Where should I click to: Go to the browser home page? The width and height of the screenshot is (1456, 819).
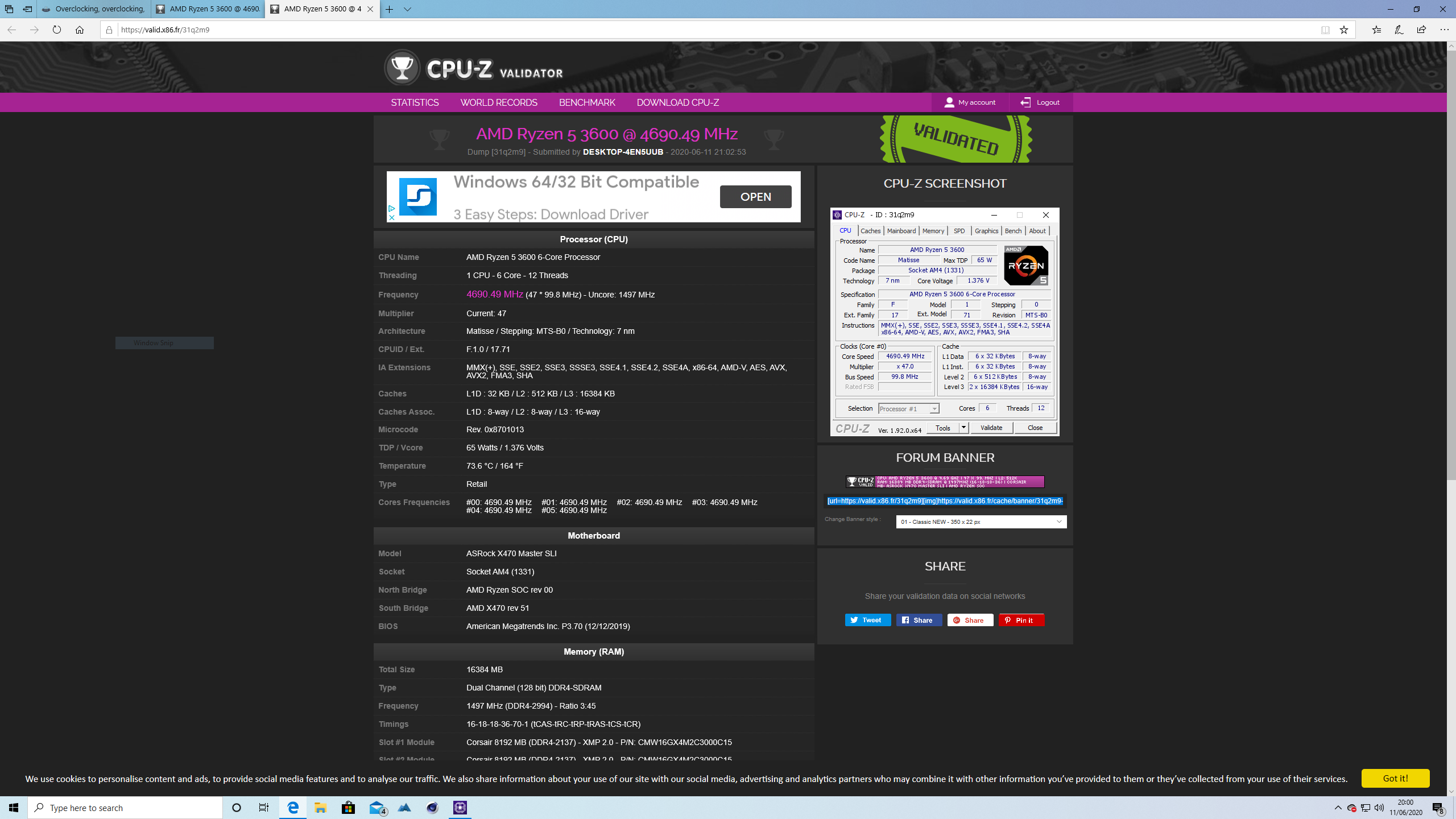(x=80, y=30)
